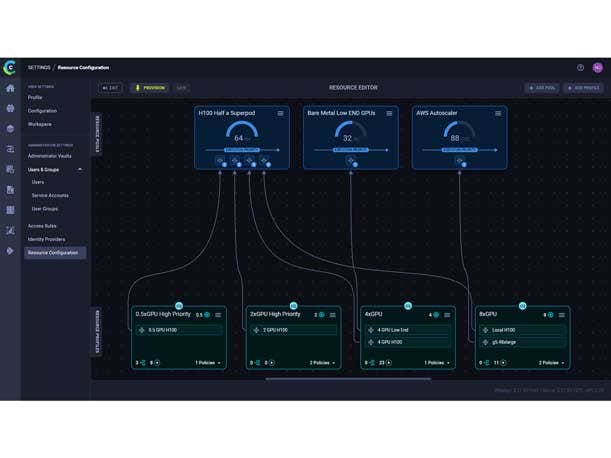Click the Provision button
Viewport: 611px width, 458px height.
(149, 88)
